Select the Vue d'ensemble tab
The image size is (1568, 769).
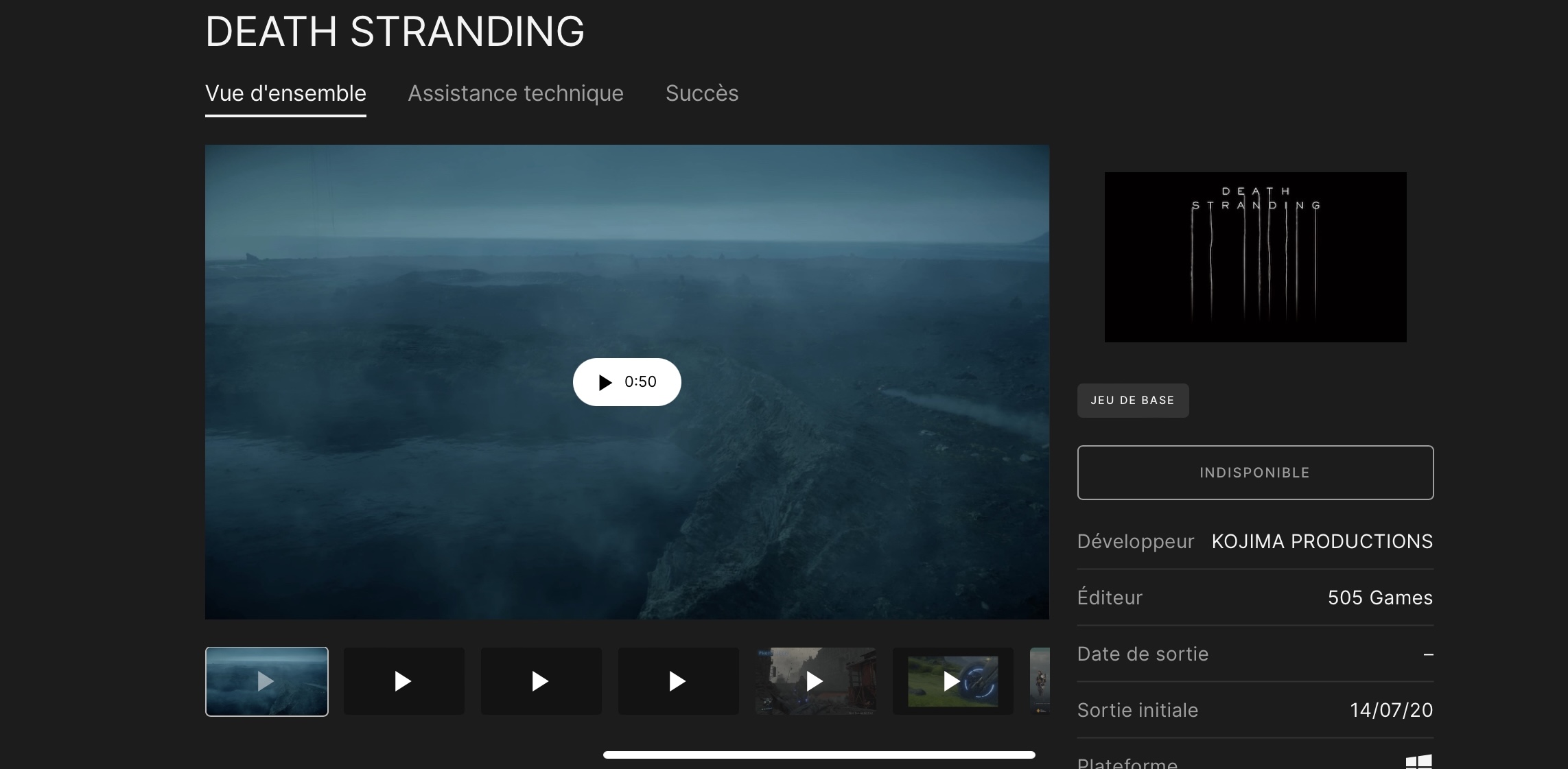click(285, 93)
